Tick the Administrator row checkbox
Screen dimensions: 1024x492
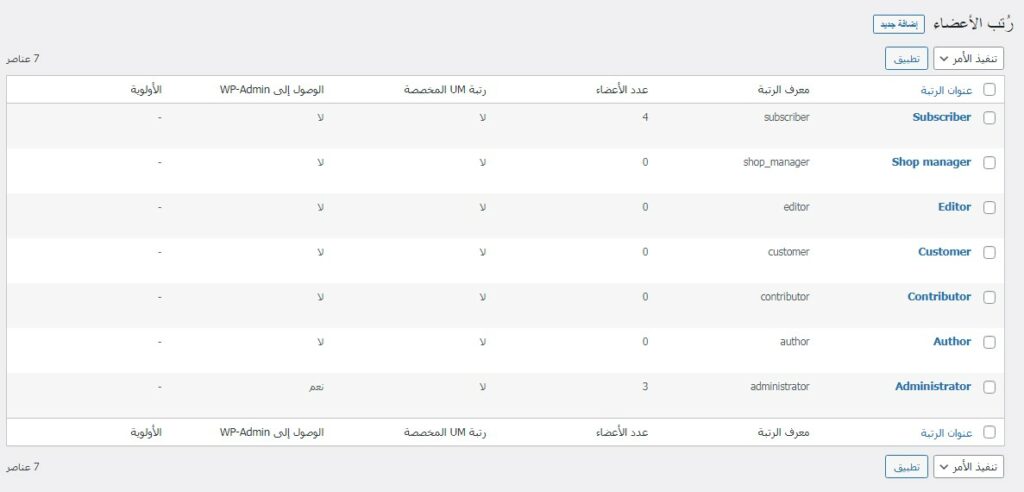coord(990,388)
